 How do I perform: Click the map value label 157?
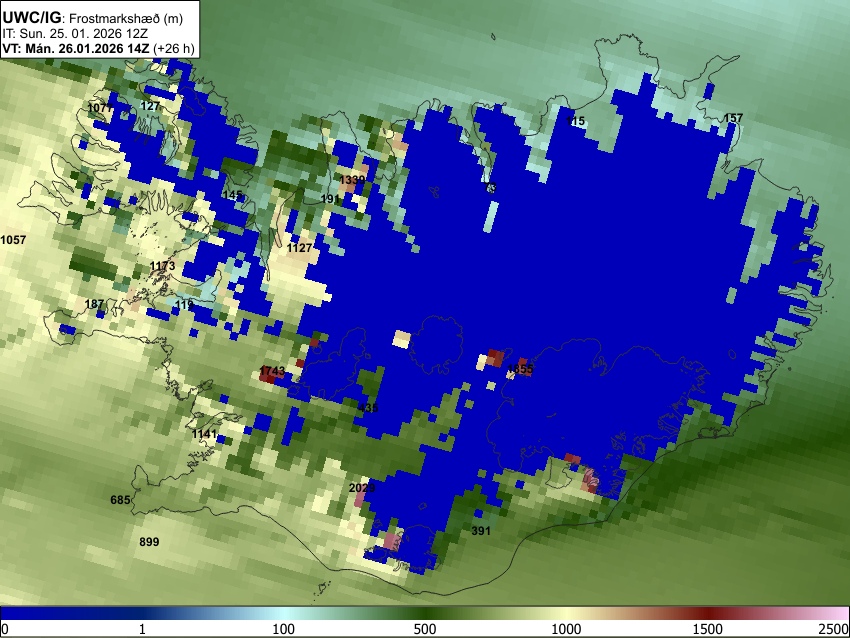click(x=733, y=118)
